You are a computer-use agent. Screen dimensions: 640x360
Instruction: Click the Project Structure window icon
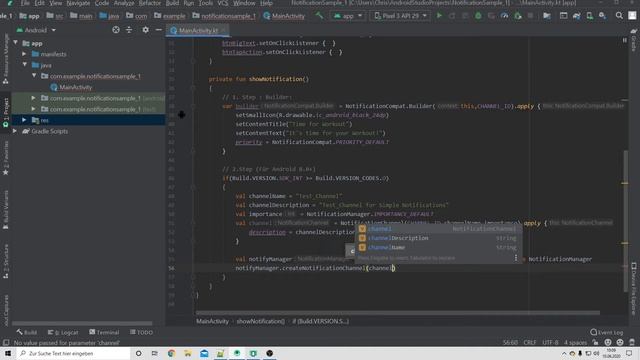pos(563,16)
